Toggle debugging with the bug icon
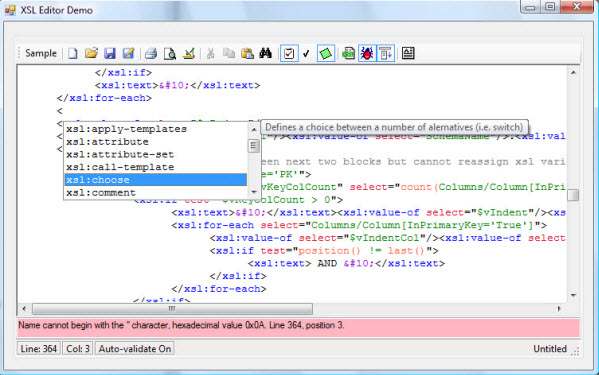599x375 pixels. (x=367, y=53)
